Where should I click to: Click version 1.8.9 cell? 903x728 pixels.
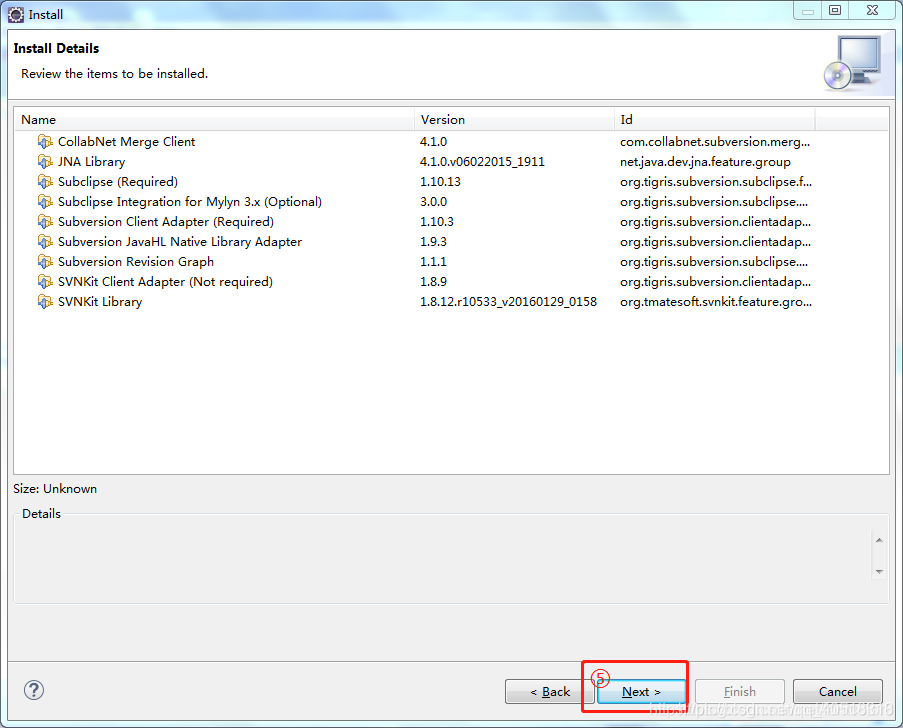coord(433,282)
